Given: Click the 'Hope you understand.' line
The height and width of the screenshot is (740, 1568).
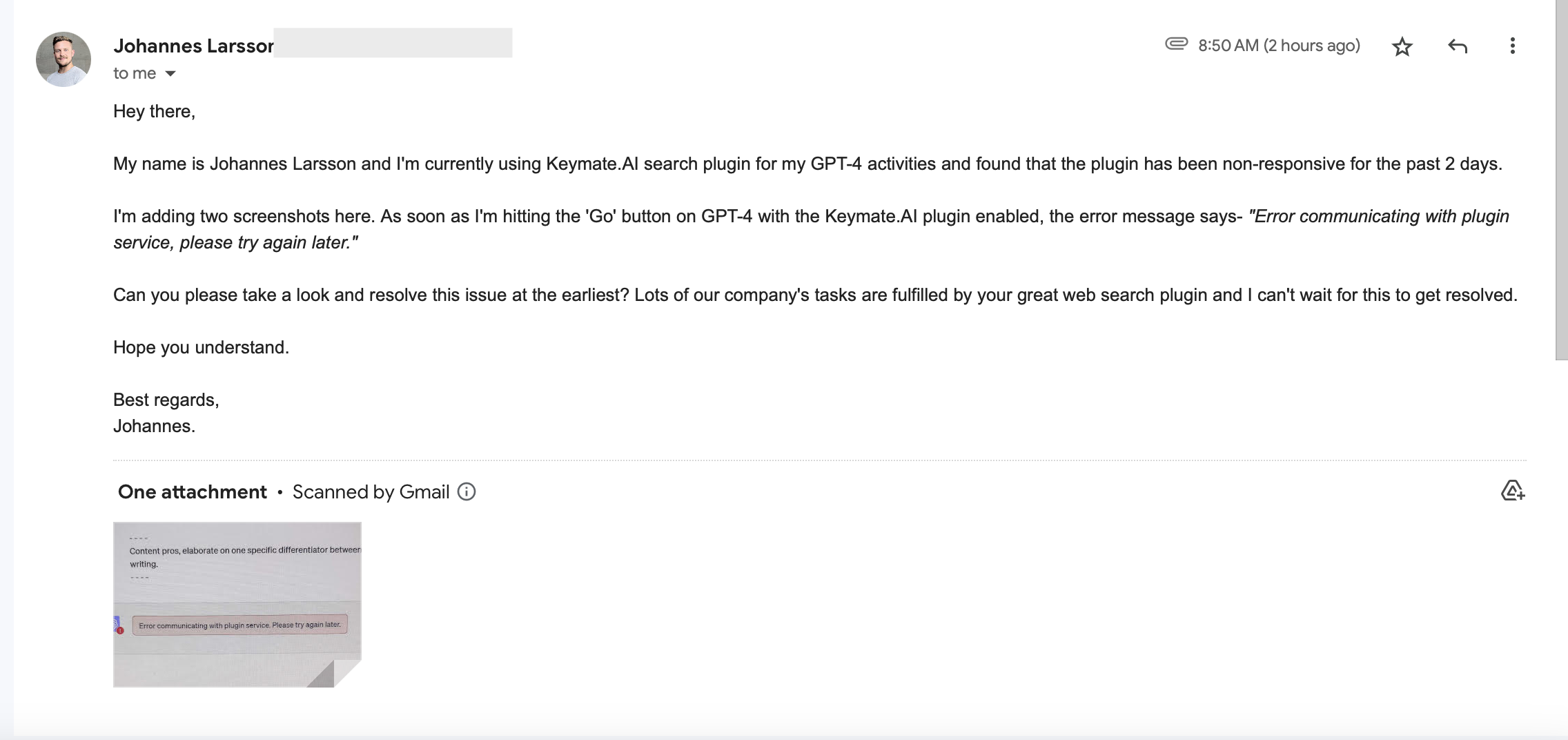Looking at the screenshot, I should click(201, 347).
